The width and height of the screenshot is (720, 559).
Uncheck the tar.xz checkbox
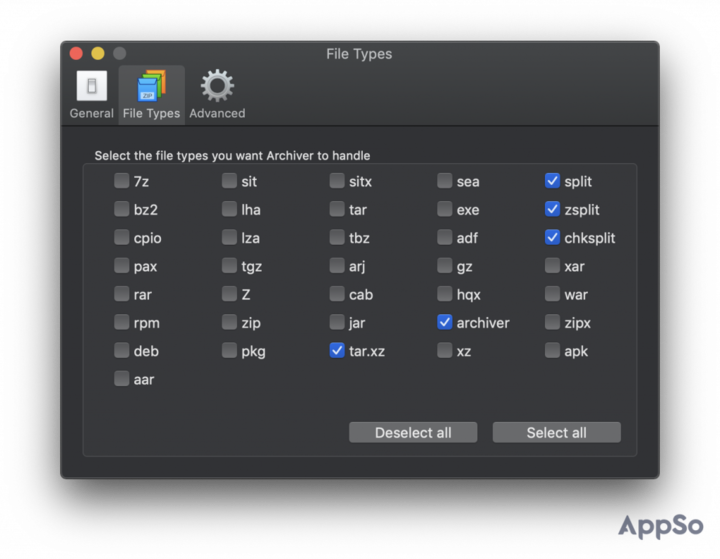click(x=337, y=350)
